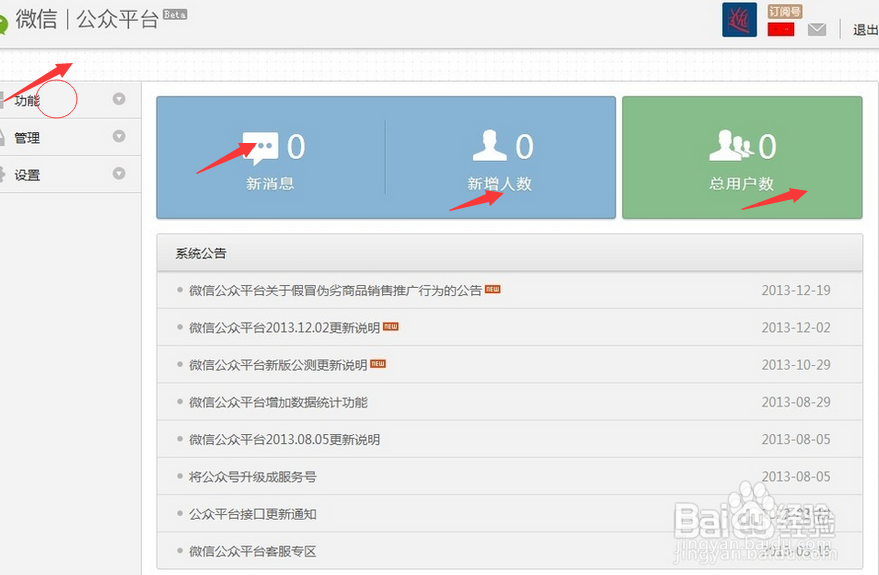Viewport: 879px width, 575px height.
Task: Click the 总用户数 label
Action: tap(741, 183)
